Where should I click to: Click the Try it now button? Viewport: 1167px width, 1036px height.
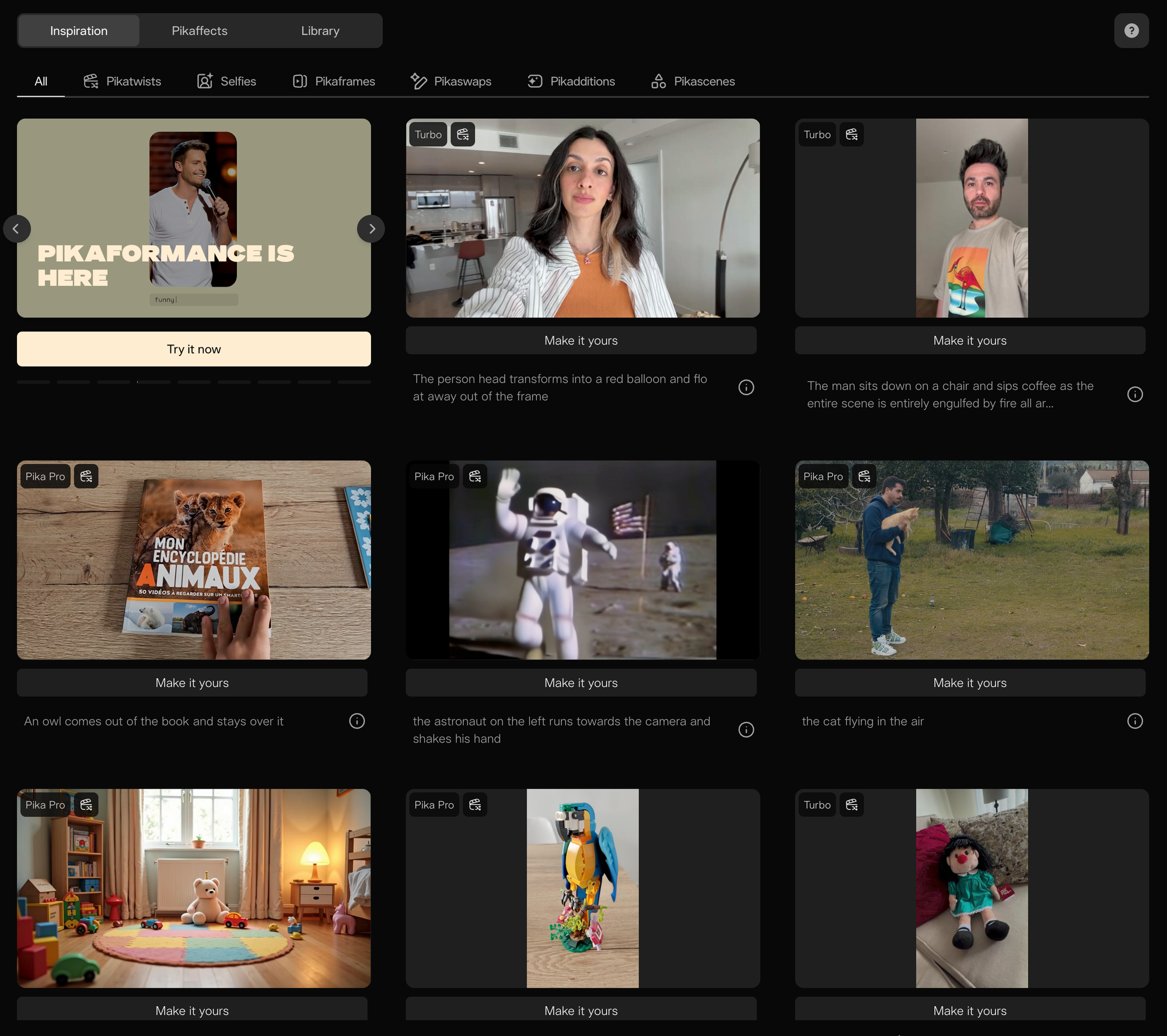194,349
